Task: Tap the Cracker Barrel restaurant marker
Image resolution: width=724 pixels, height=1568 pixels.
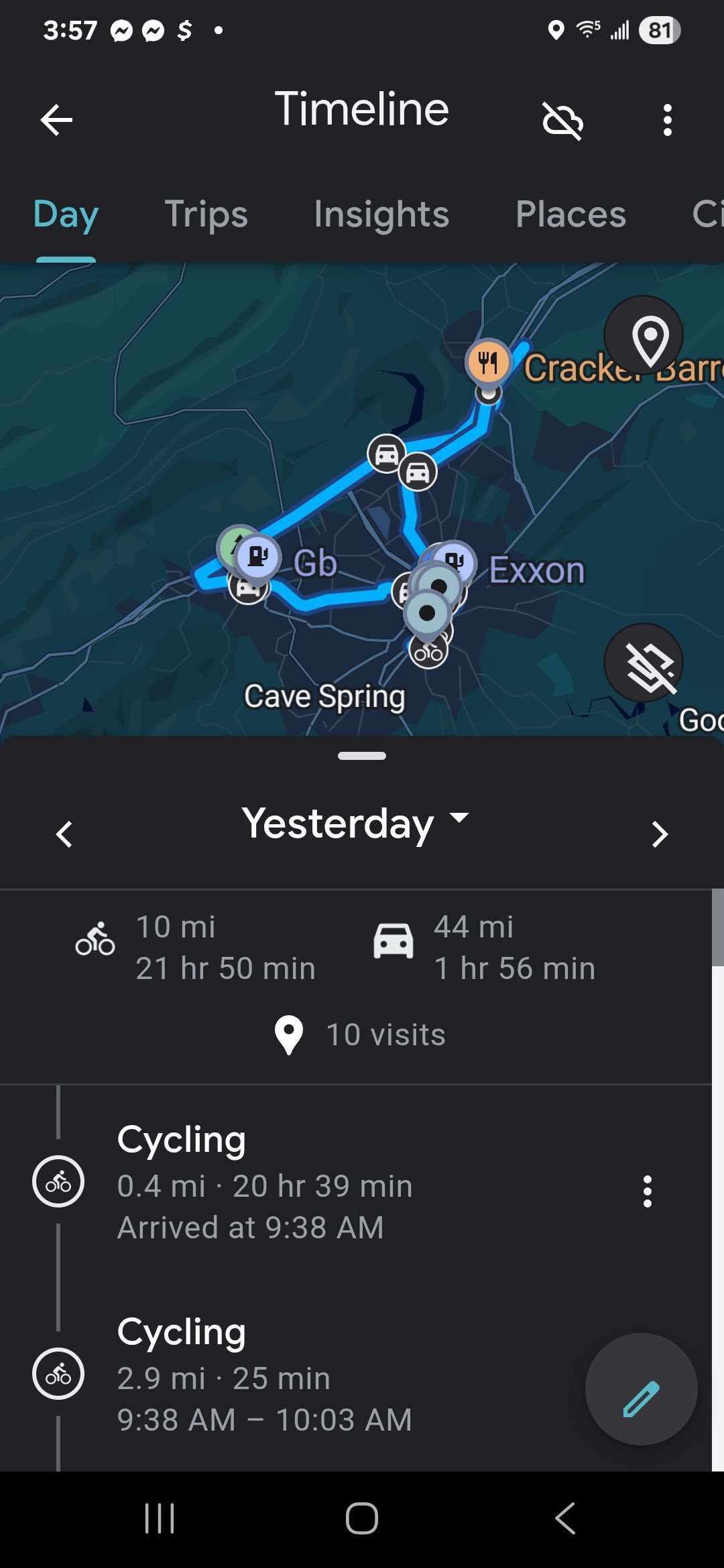Action: [489, 363]
